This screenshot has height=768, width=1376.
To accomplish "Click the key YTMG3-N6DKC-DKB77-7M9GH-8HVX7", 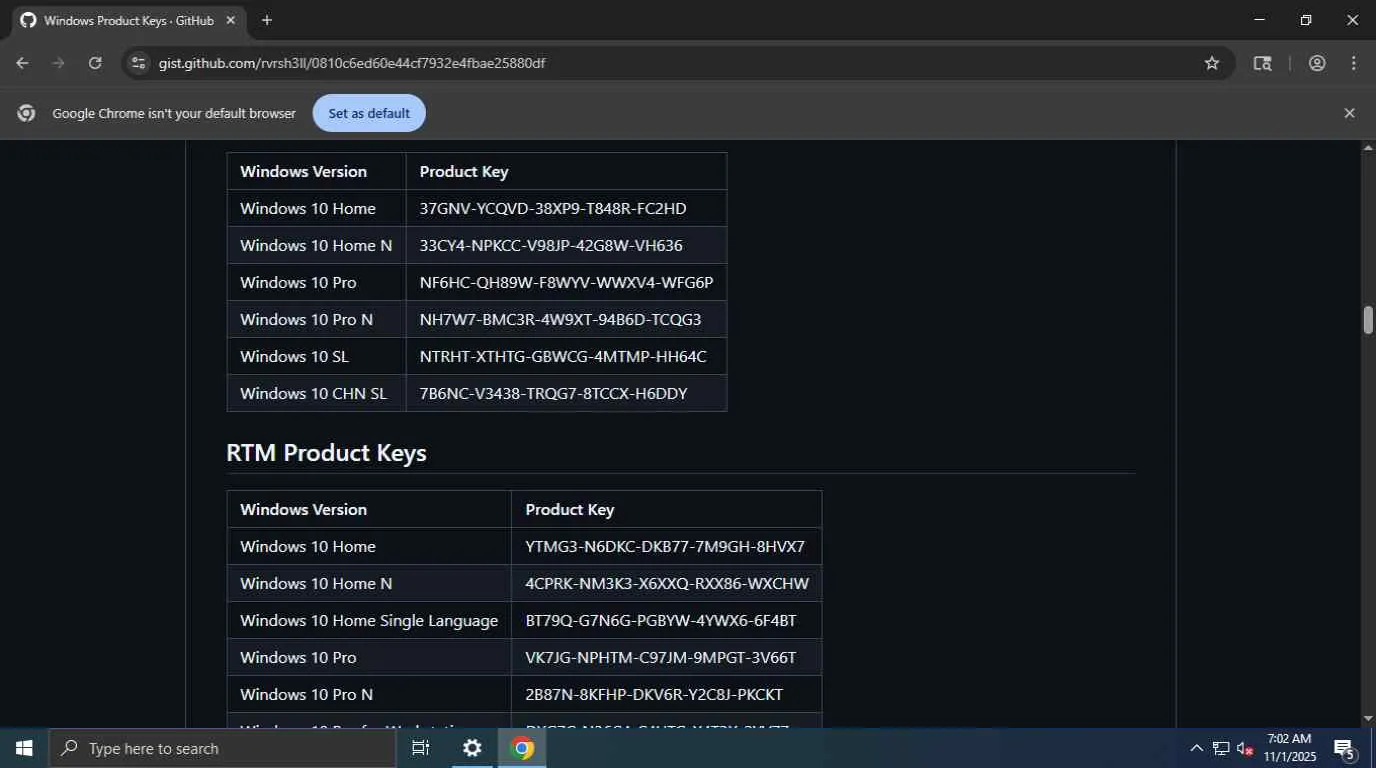I will click(665, 546).
